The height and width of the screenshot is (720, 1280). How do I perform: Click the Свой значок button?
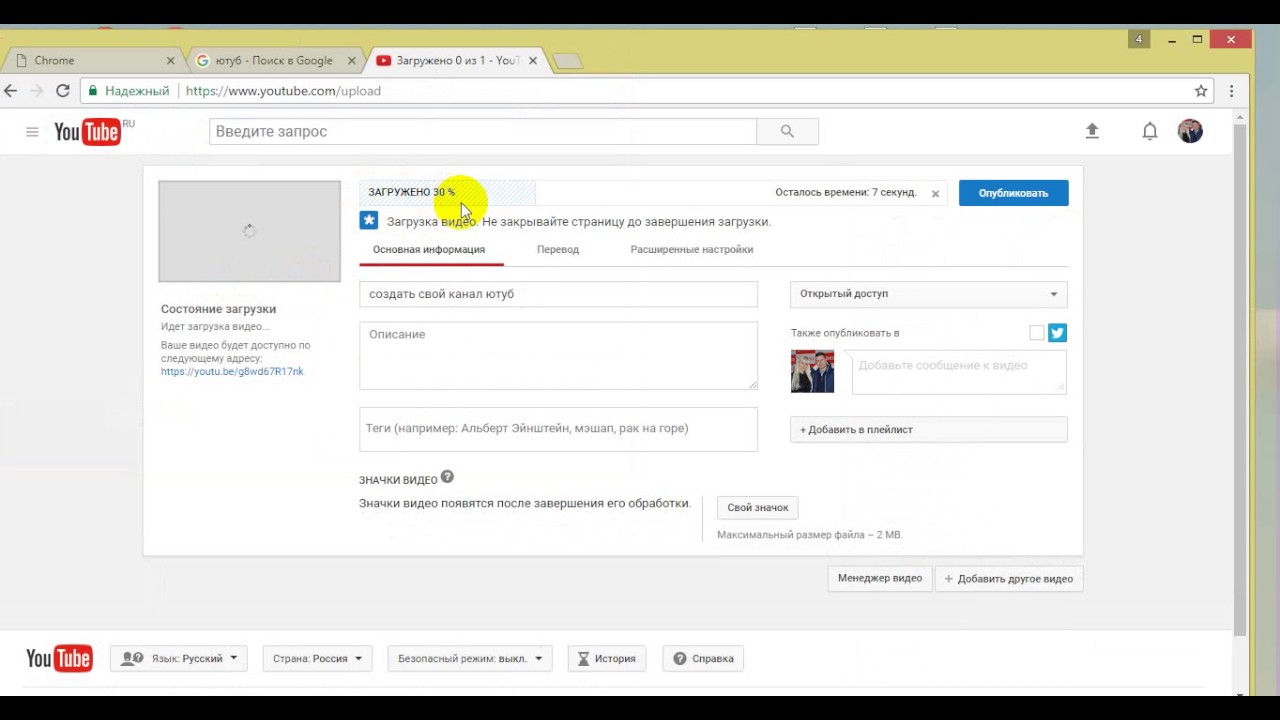pyautogui.click(x=758, y=507)
